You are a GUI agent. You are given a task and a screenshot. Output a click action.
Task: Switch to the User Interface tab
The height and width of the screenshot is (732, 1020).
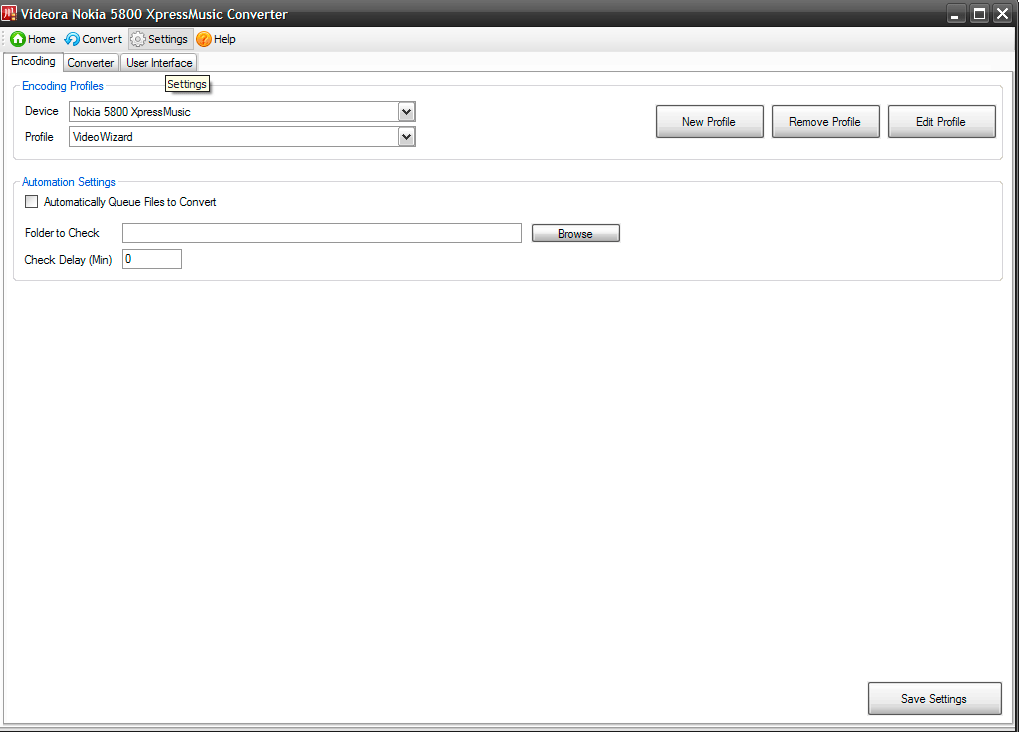click(x=159, y=62)
